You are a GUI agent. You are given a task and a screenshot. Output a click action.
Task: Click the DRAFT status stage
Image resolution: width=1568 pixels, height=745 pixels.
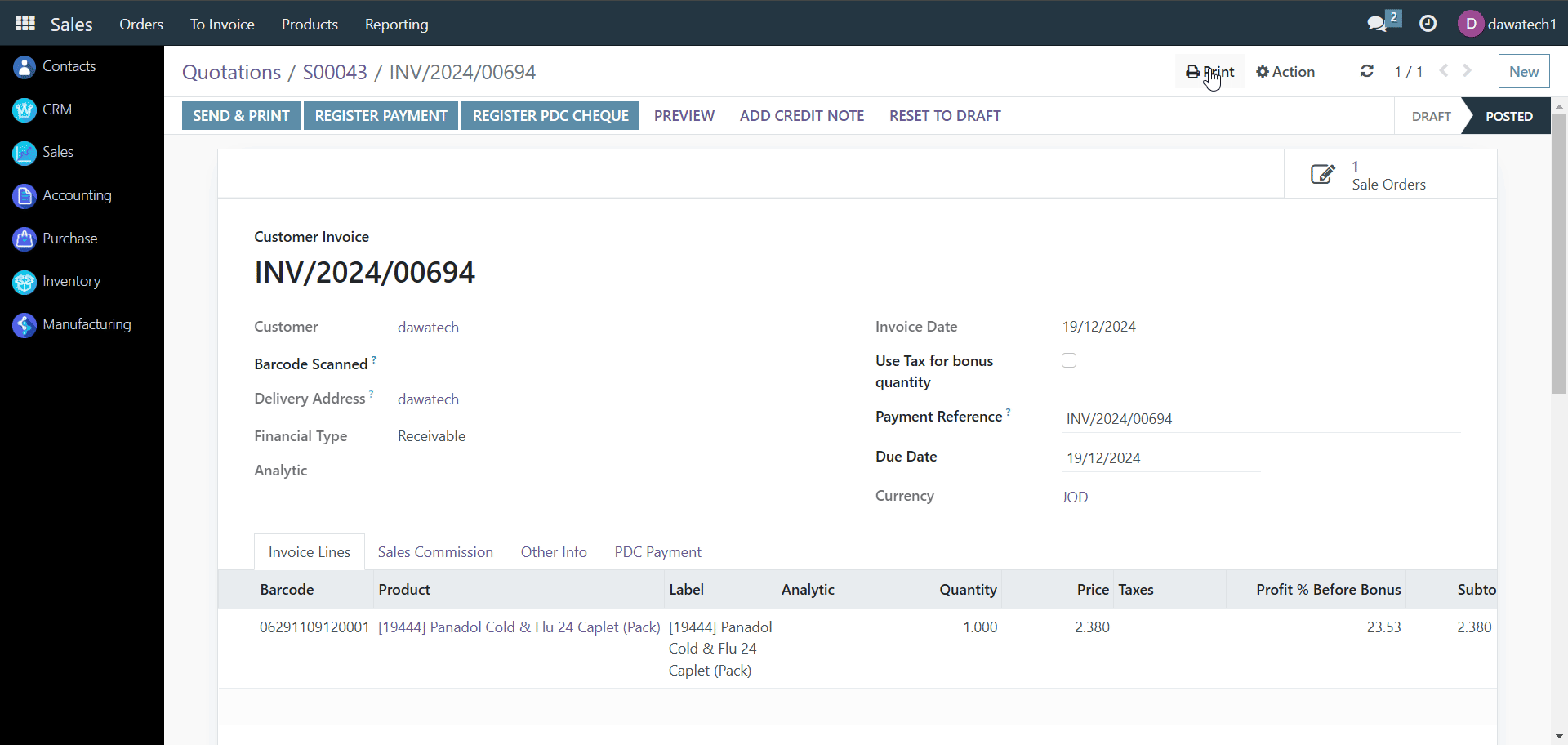click(x=1431, y=116)
